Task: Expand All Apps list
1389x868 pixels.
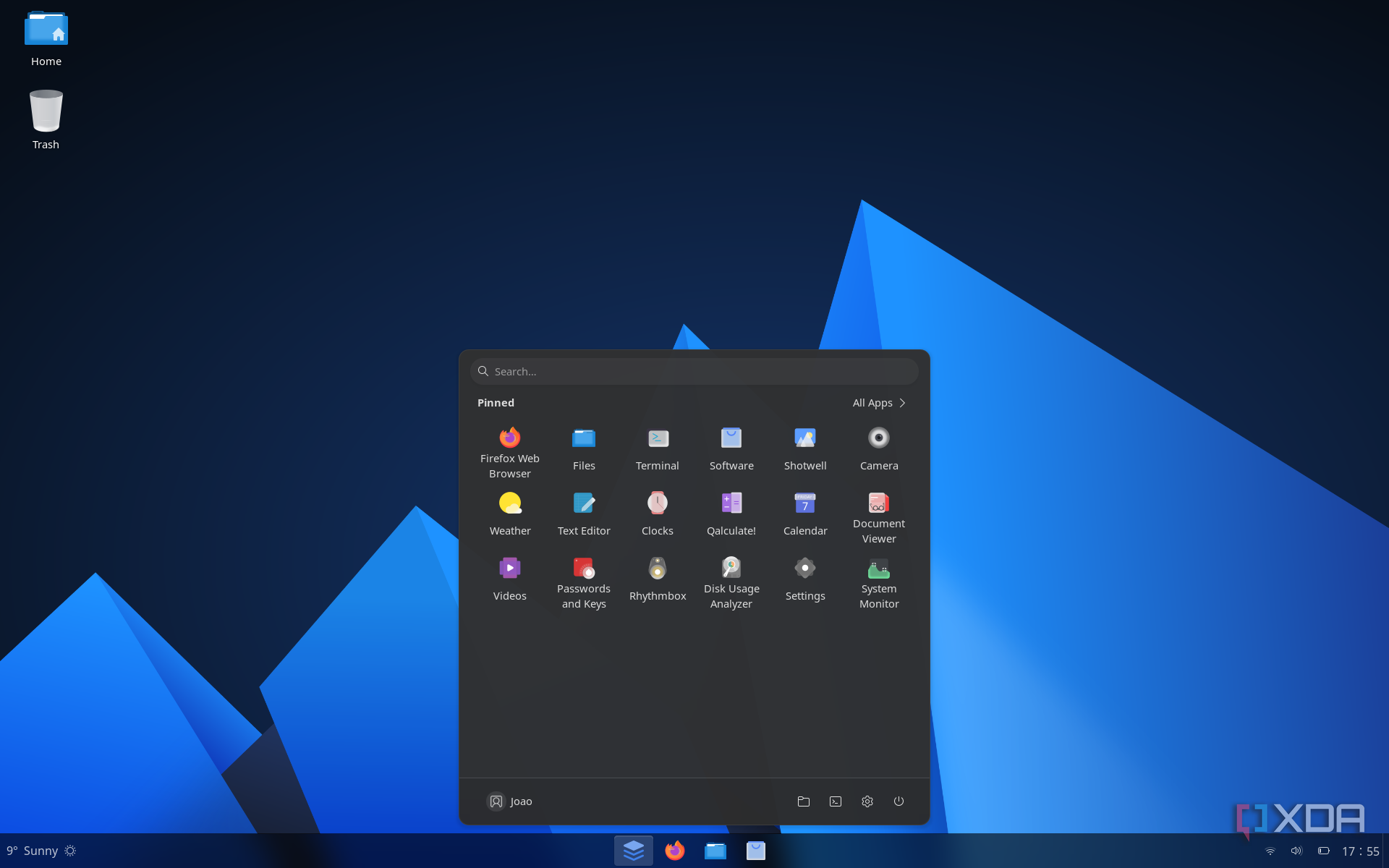Action: 879,403
